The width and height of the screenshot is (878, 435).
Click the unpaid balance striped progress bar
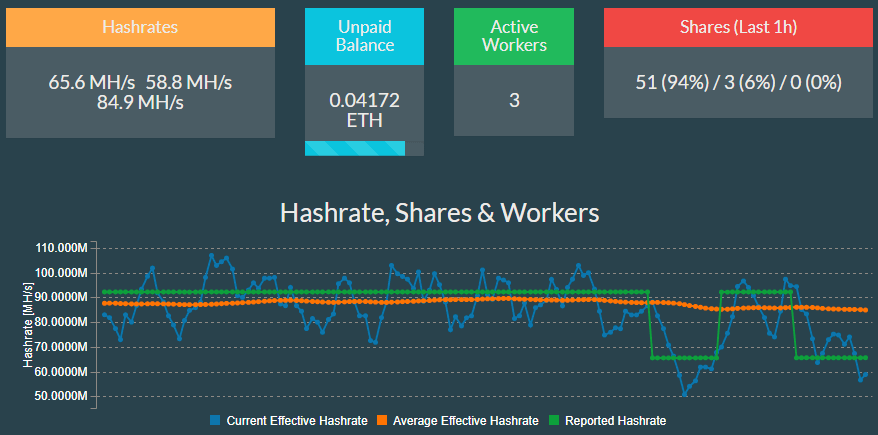(x=354, y=149)
